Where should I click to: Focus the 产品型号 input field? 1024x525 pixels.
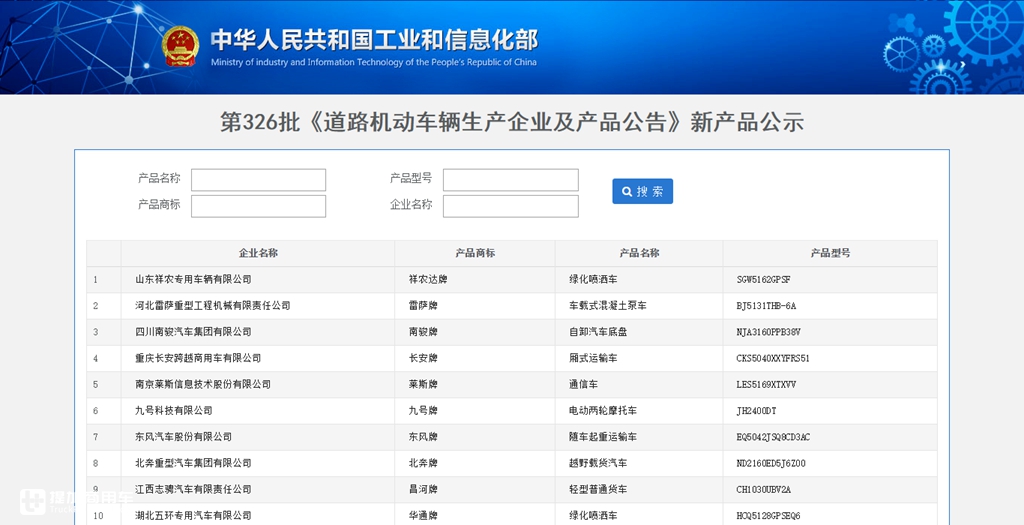pyautogui.click(x=511, y=180)
